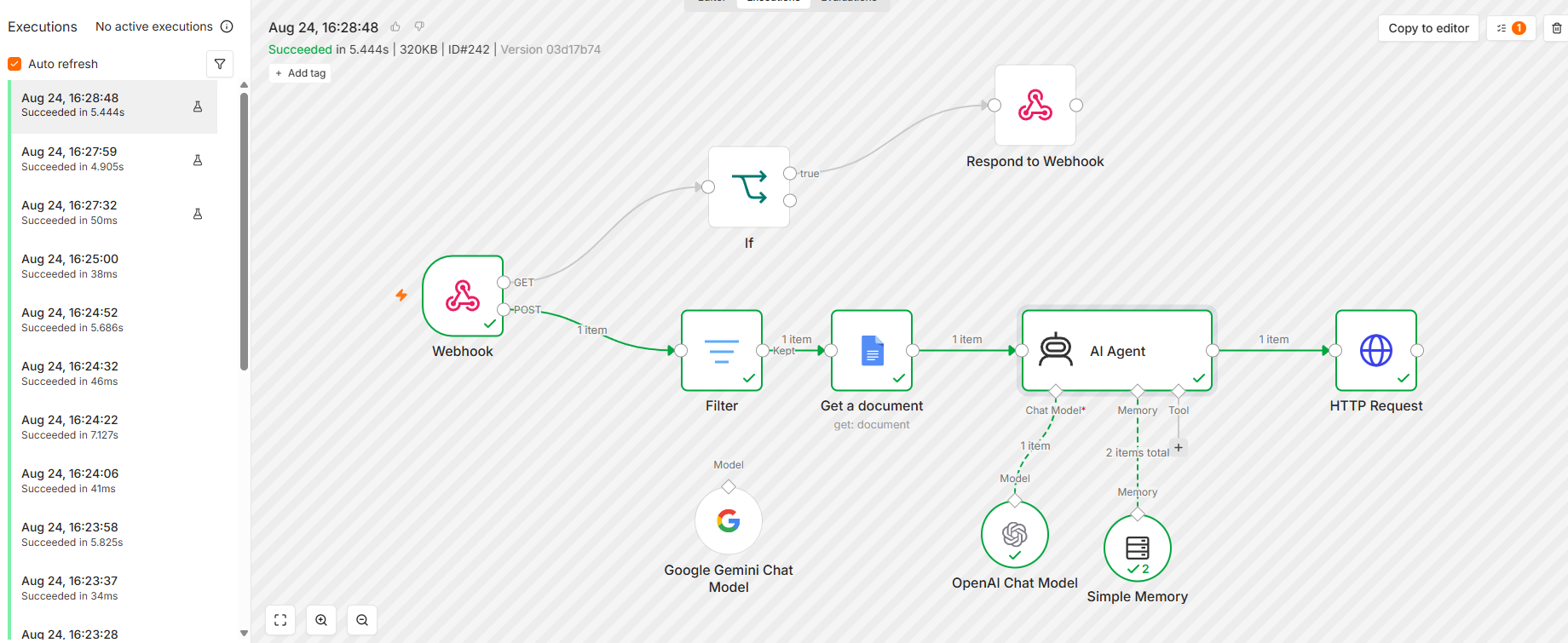This screenshot has width=1568, height=643.
Task: Click flask icon on 16:27:32 execution
Action: [198, 214]
